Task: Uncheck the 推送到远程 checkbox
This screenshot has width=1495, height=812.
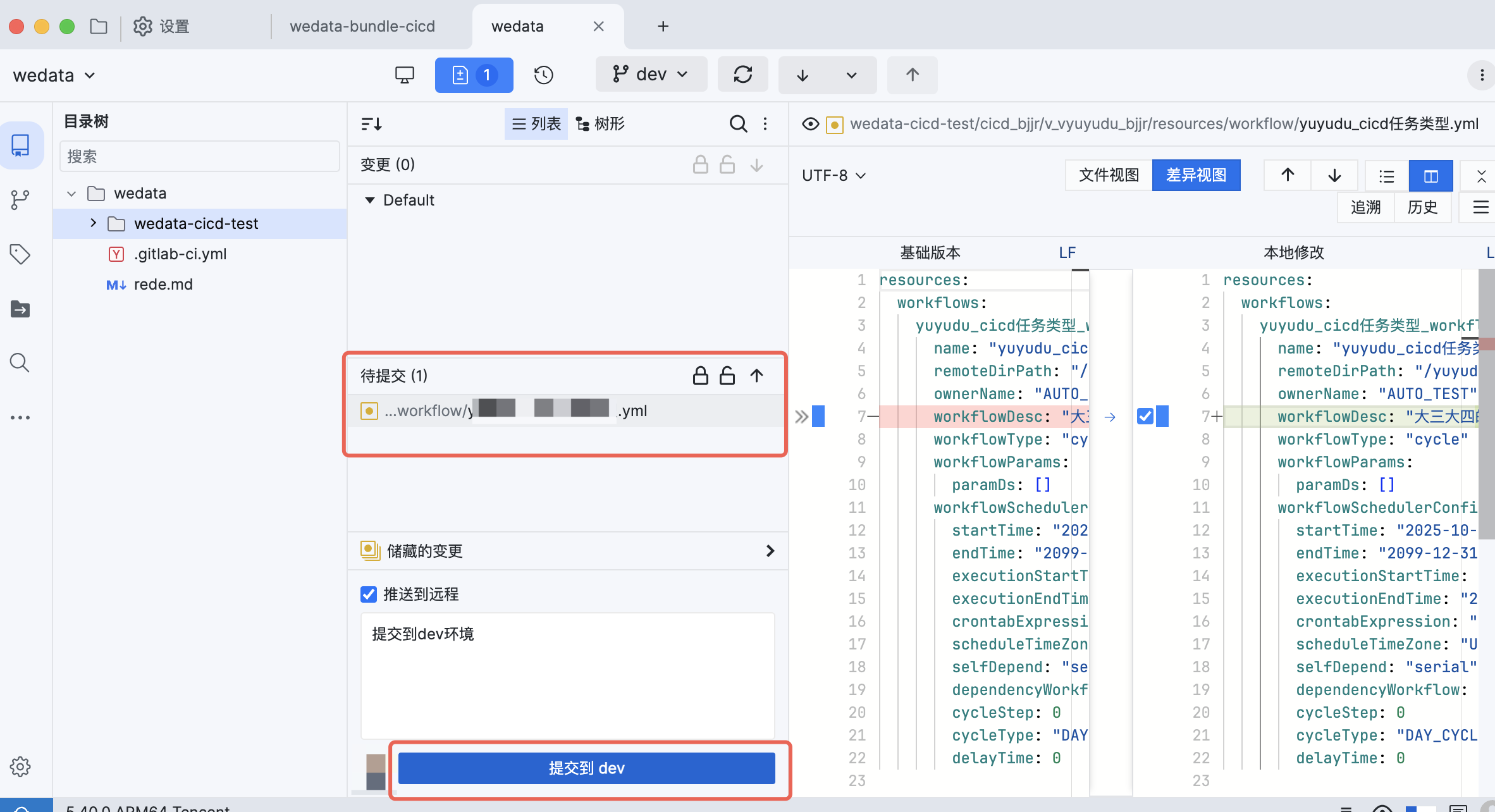Action: (x=369, y=594)
